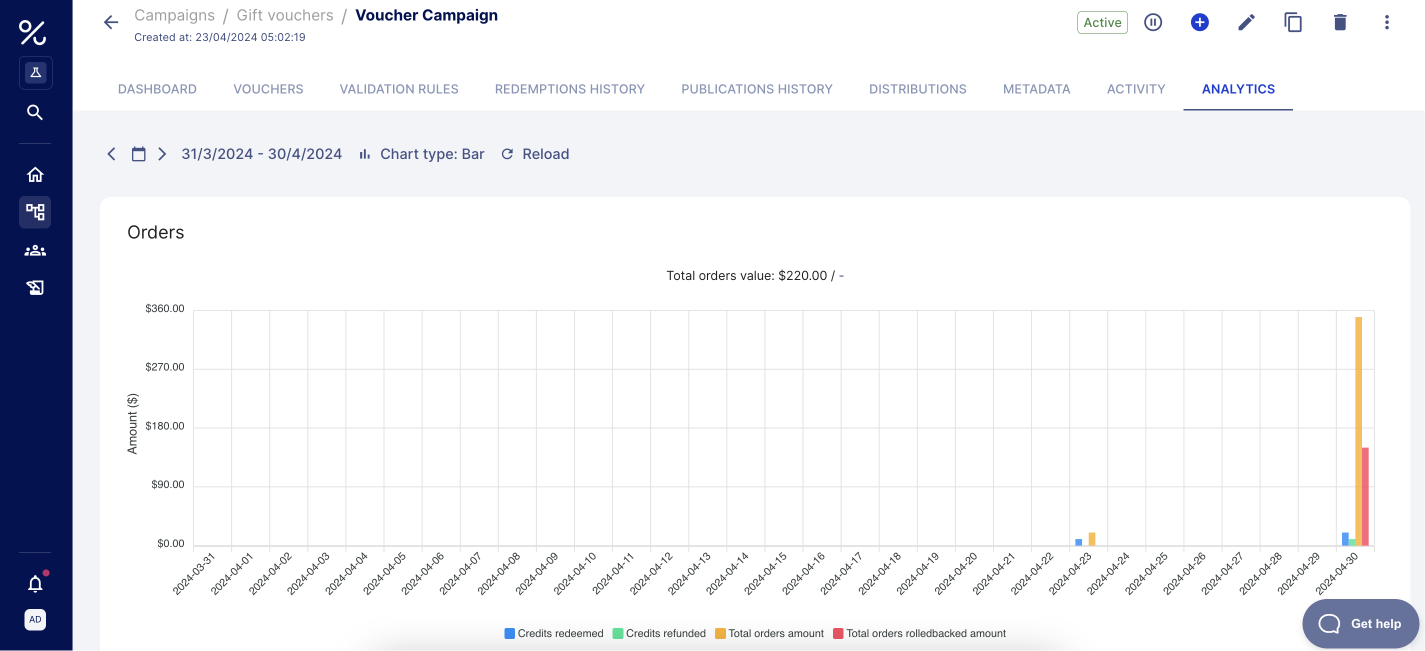1425x651 pixels.
Task: Open Chart type: Bar selector
Action: click(422, 154)
